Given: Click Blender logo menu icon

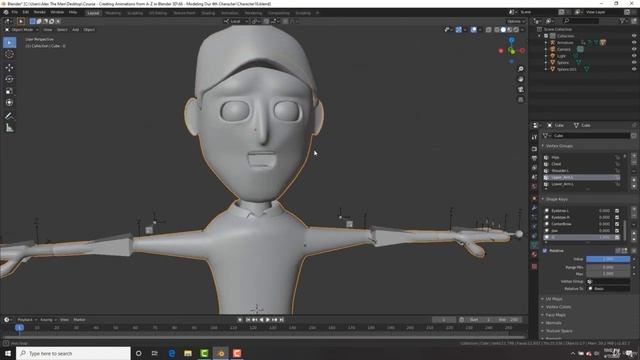Looking at the screenshot, I should click(5, 12).
